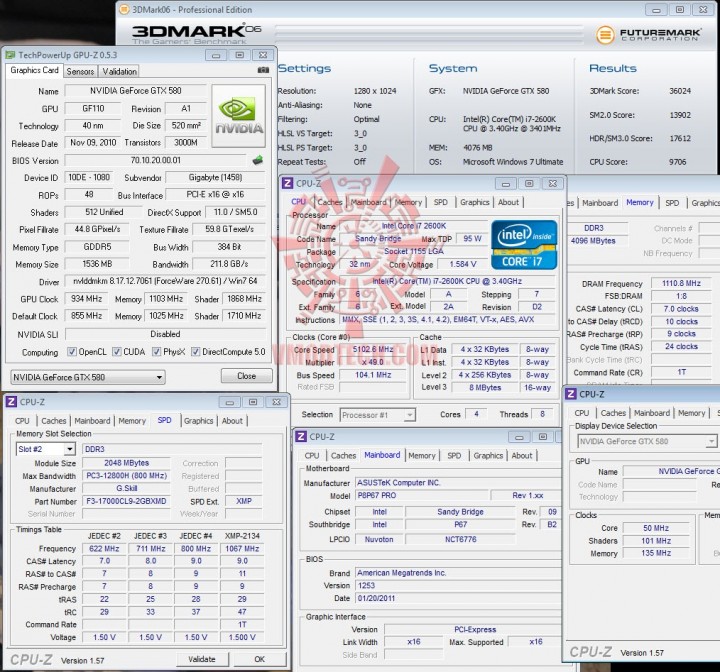Click the GPU Name field in GPU-Z
720x672 pixels.
(x=136, y=91)
